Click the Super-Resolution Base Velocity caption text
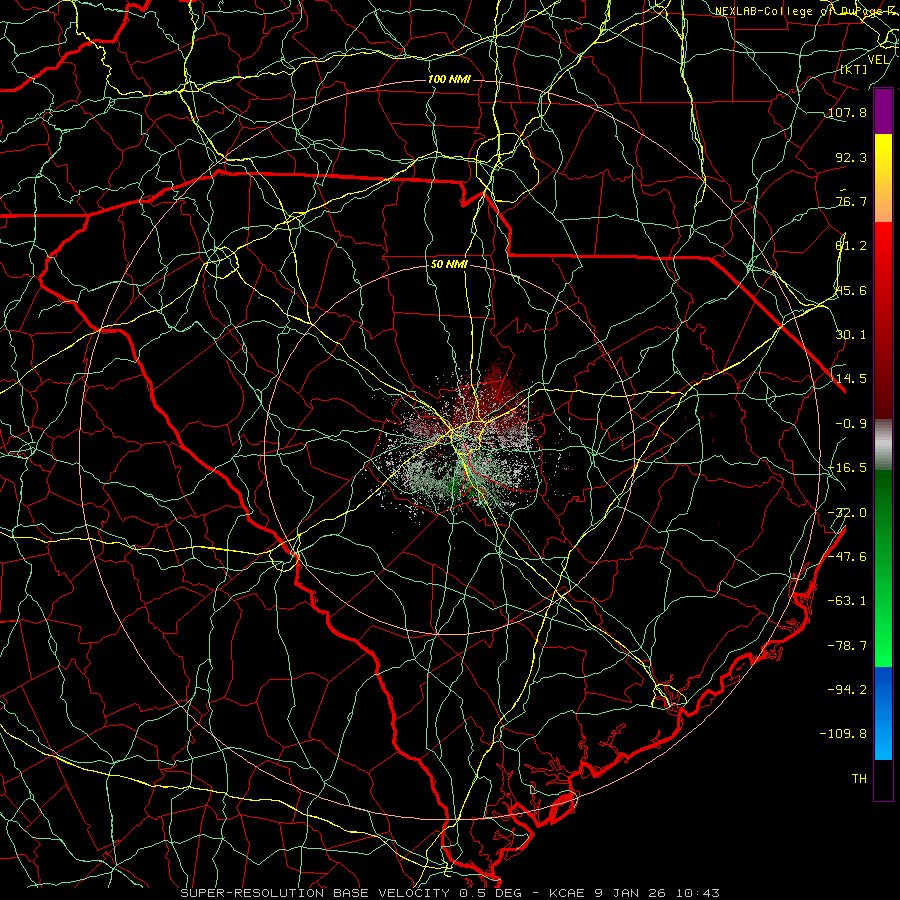The width and height of the screenshot is (900, 900). [x=450, y=893]
